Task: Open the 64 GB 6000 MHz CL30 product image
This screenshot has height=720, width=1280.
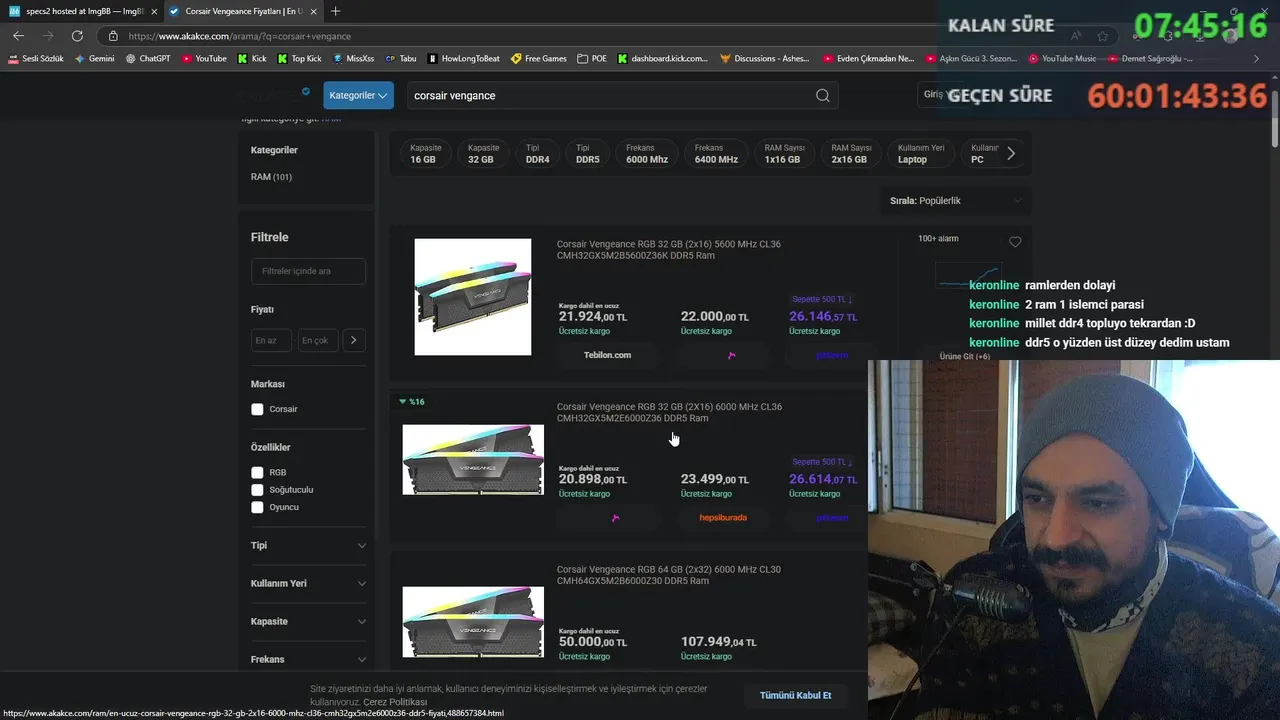Action: (x=473, y=621)
